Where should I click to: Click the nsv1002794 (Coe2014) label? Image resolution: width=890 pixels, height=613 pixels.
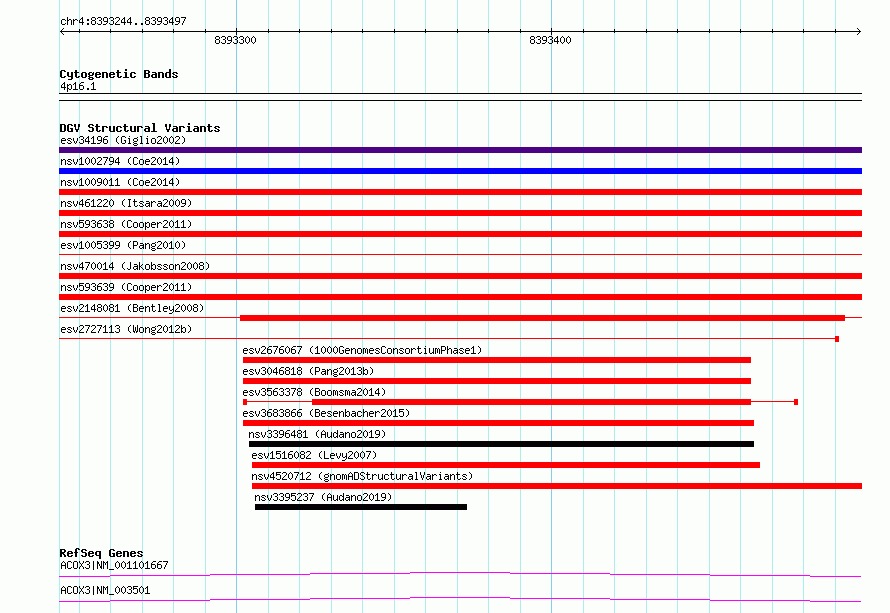click(x=120, y=161)
